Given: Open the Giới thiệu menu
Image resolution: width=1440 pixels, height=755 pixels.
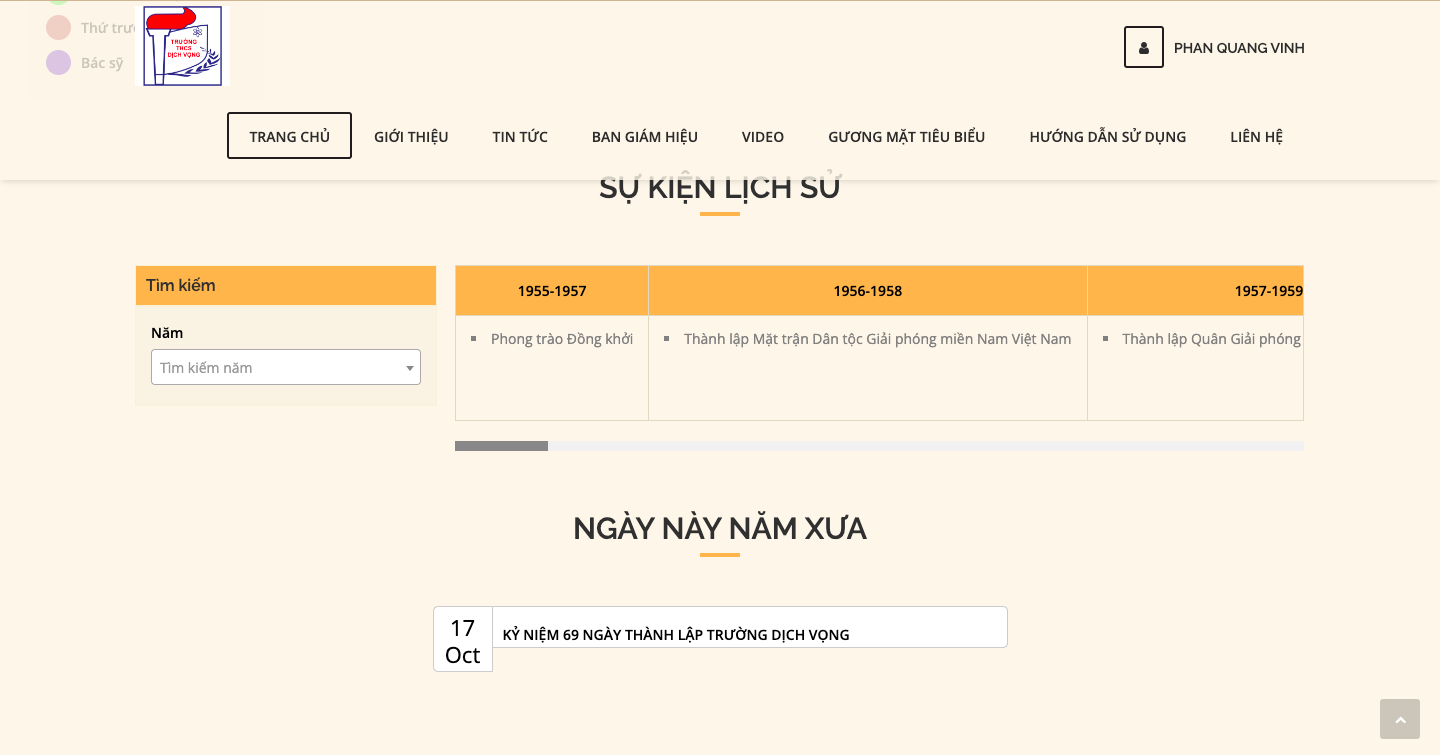Looking at the screenshot, I should 411,136.
